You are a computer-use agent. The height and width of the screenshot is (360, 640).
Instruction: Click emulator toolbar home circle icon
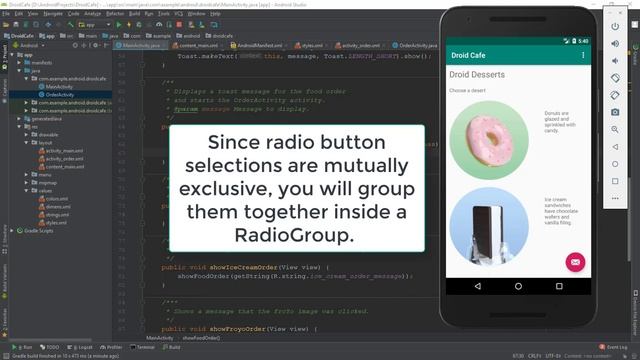615,164
